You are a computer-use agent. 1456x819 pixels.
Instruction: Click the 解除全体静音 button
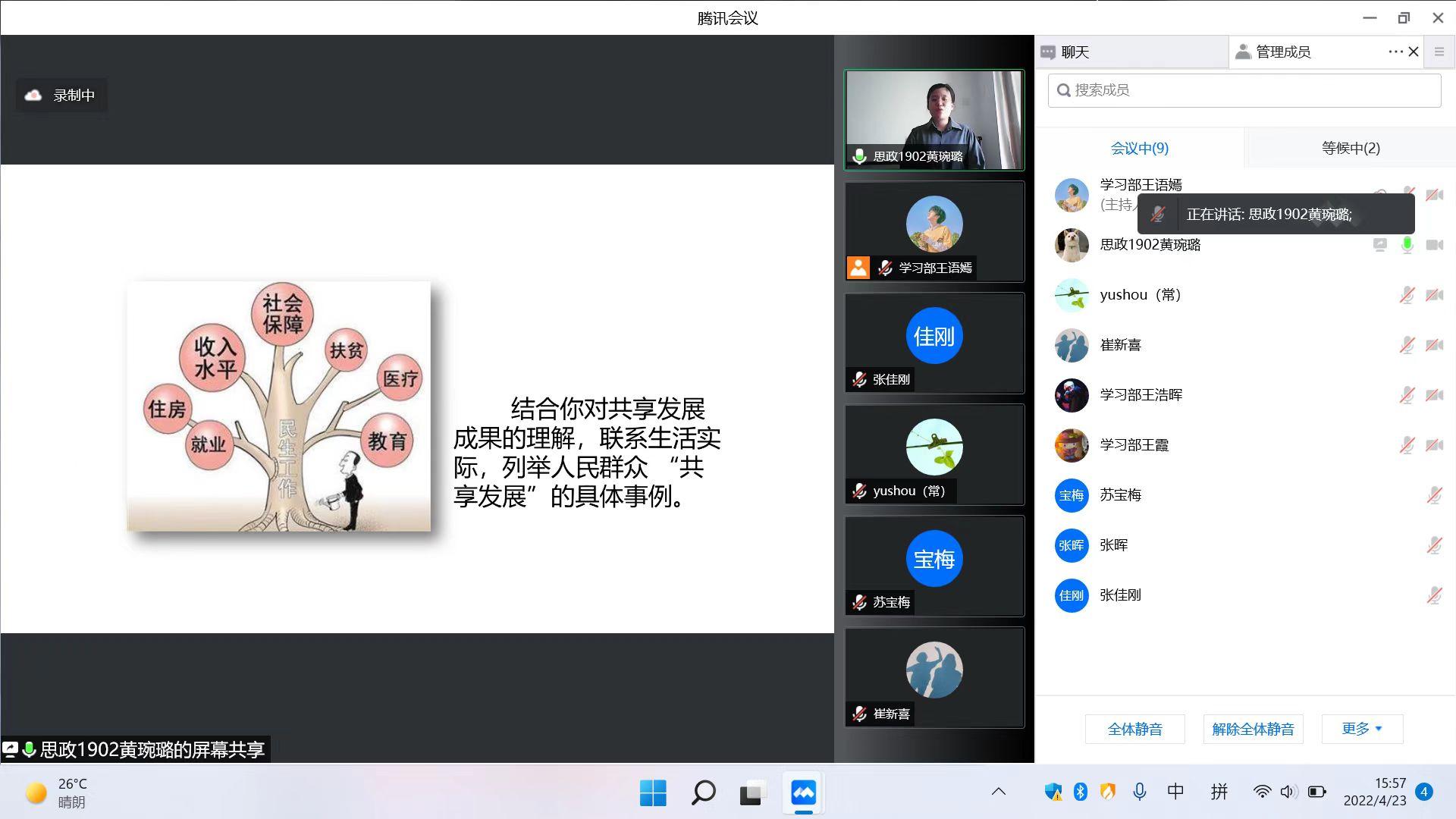(x=1253, y=729)
